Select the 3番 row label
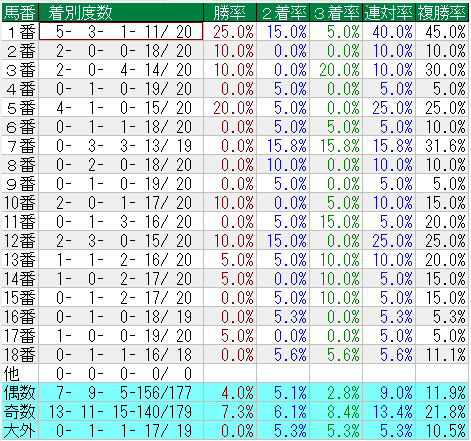Viewport: 471px width, 441px height. (x=20, y=70)
